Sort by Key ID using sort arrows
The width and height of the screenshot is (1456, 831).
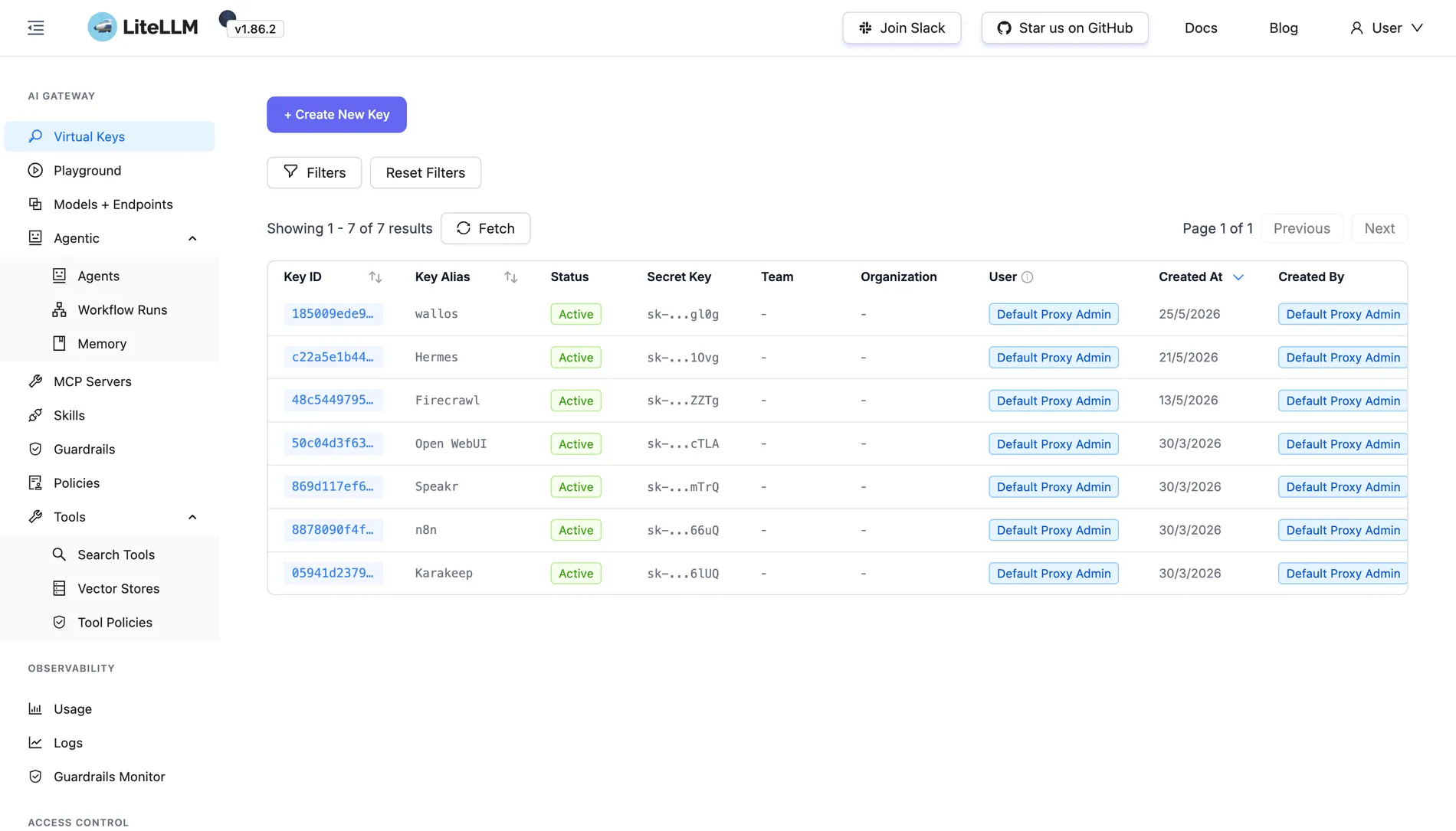point(375,277)
